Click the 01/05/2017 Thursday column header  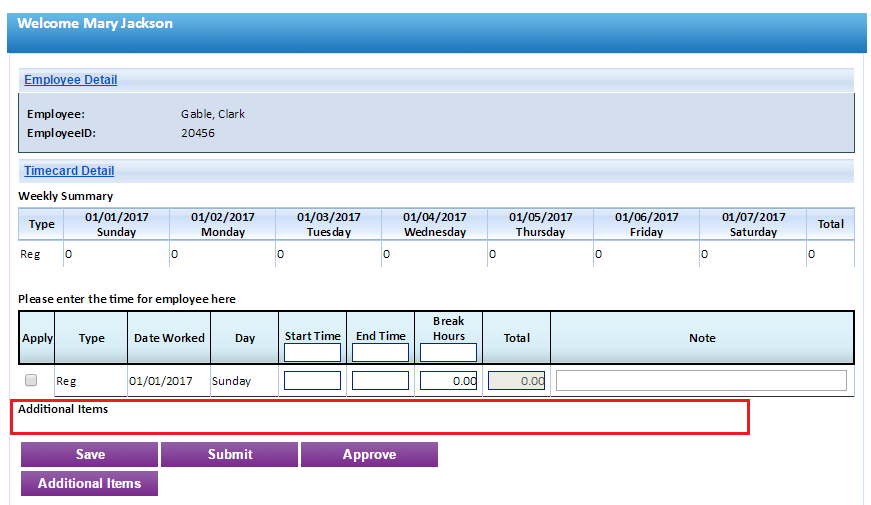540,224
